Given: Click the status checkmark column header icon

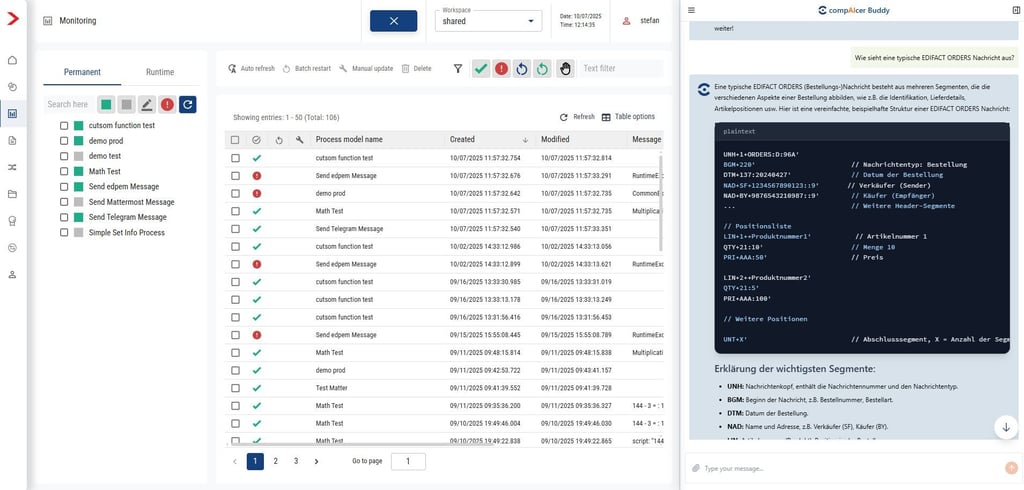Looking at the screenshot, I should pos(256,140).
